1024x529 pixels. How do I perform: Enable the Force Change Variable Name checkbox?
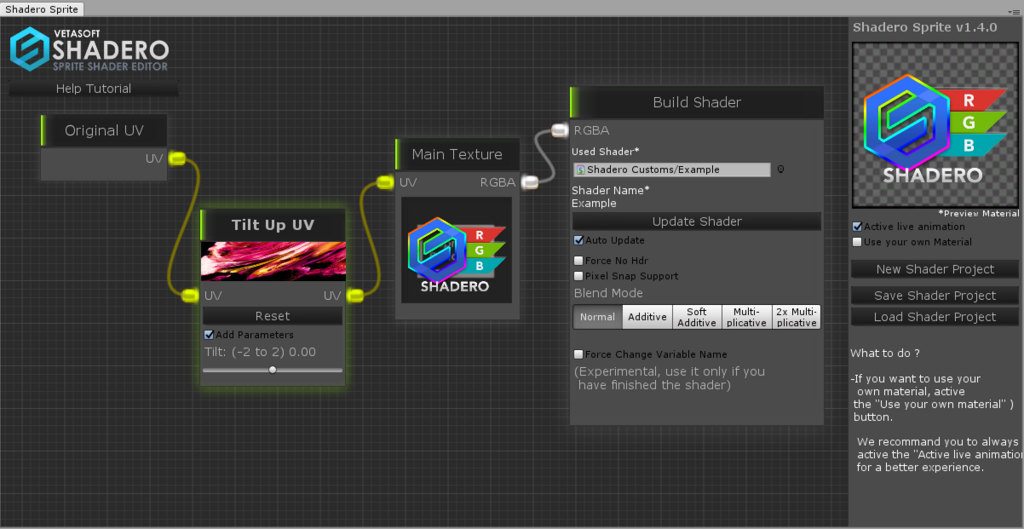579,355
